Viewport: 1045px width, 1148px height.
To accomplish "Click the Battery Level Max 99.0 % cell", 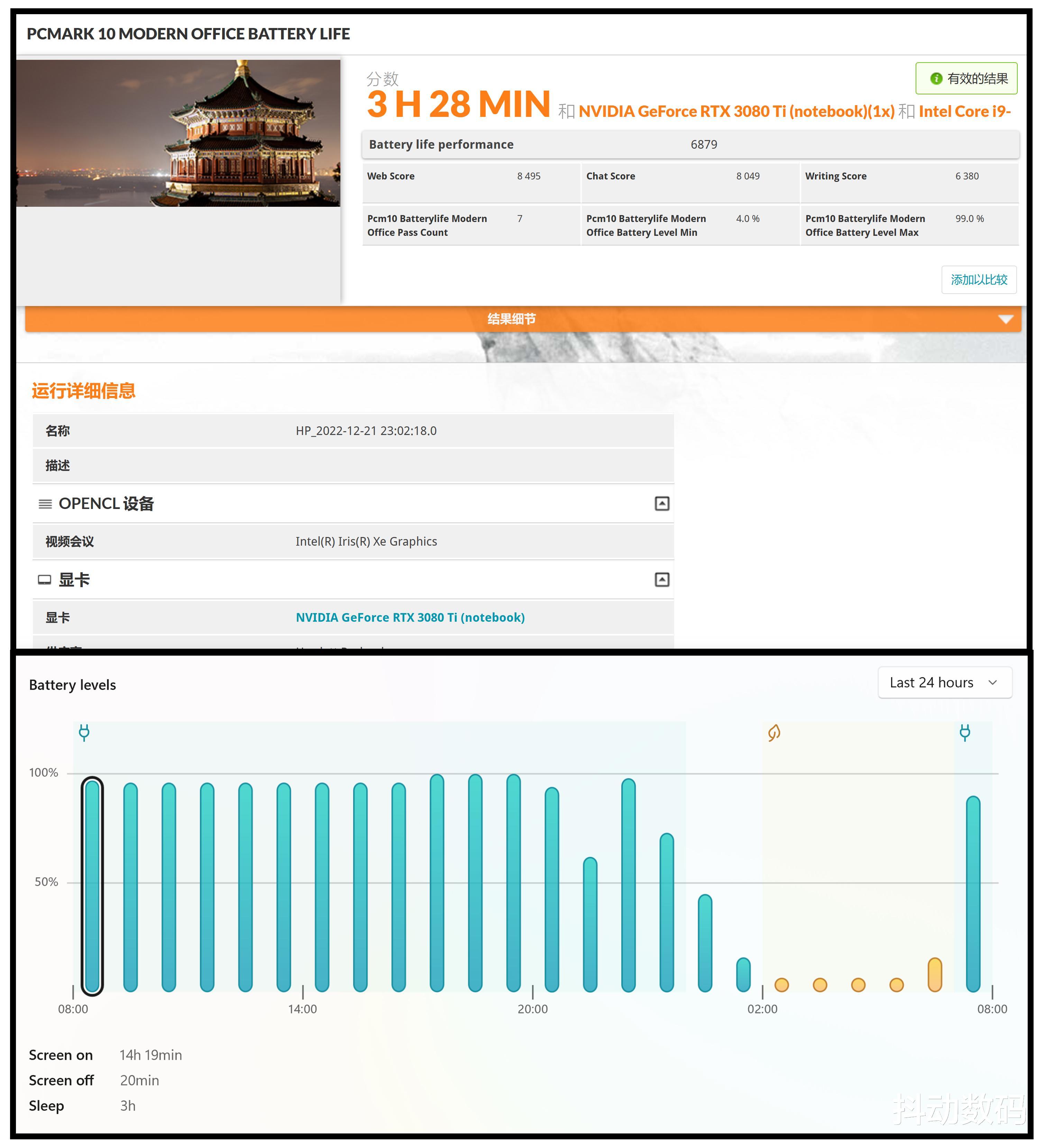I will click(909, 225).
